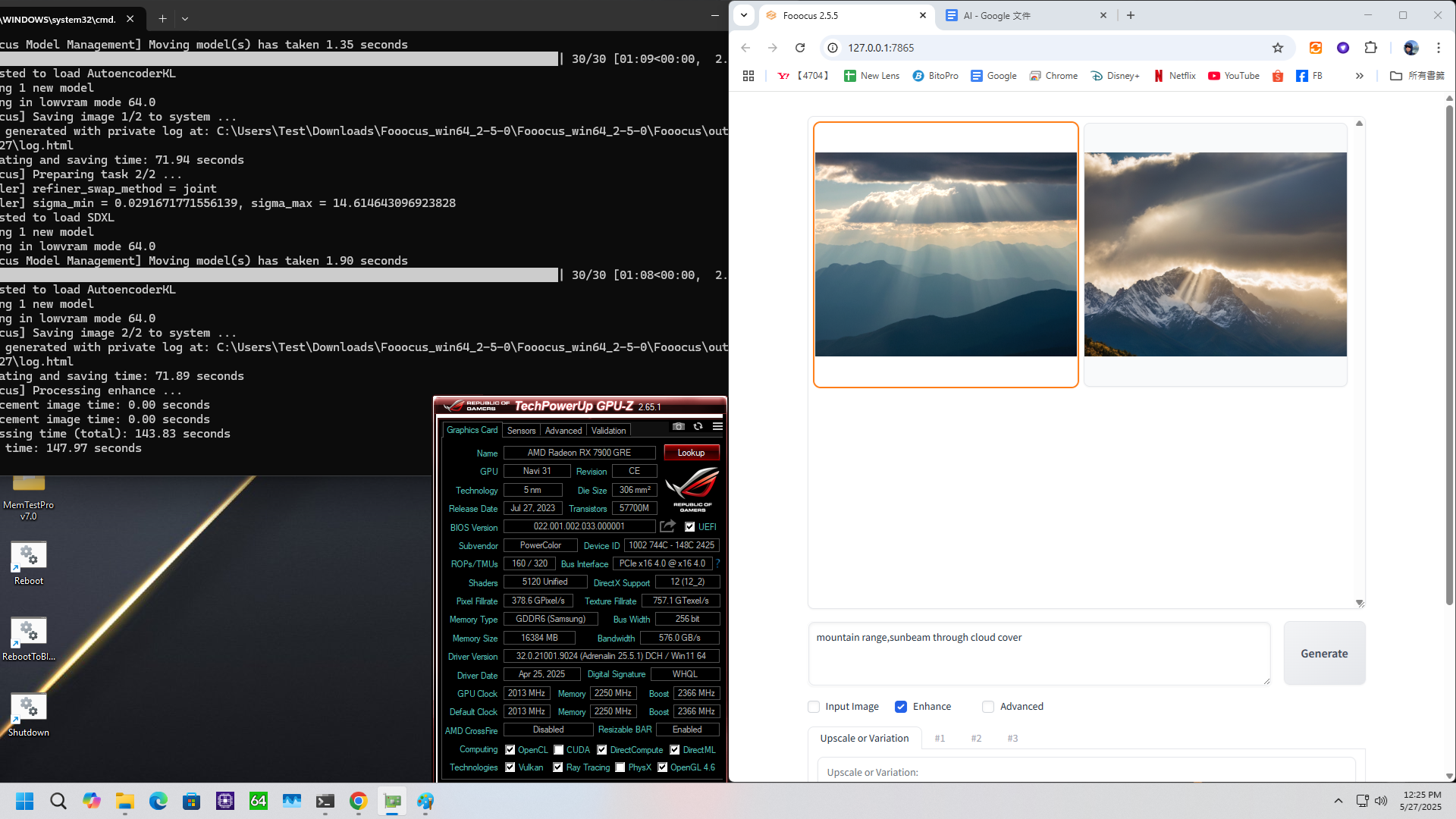The image size is (1456, 819).
Task: Click the site info icon in address bar
Action: (x=833, y=48)
